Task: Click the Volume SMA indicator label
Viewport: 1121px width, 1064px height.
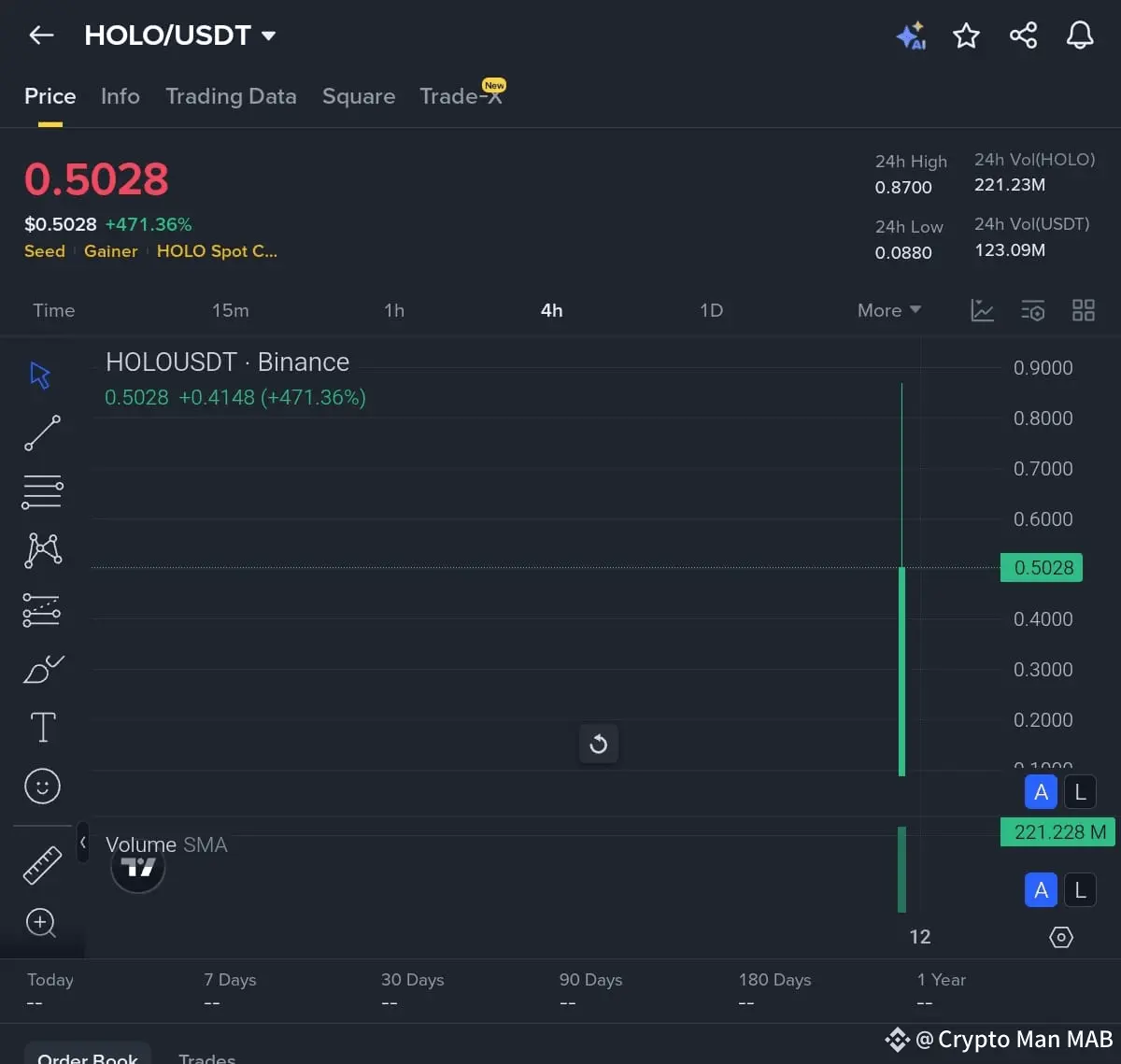Action: point(166,844)
